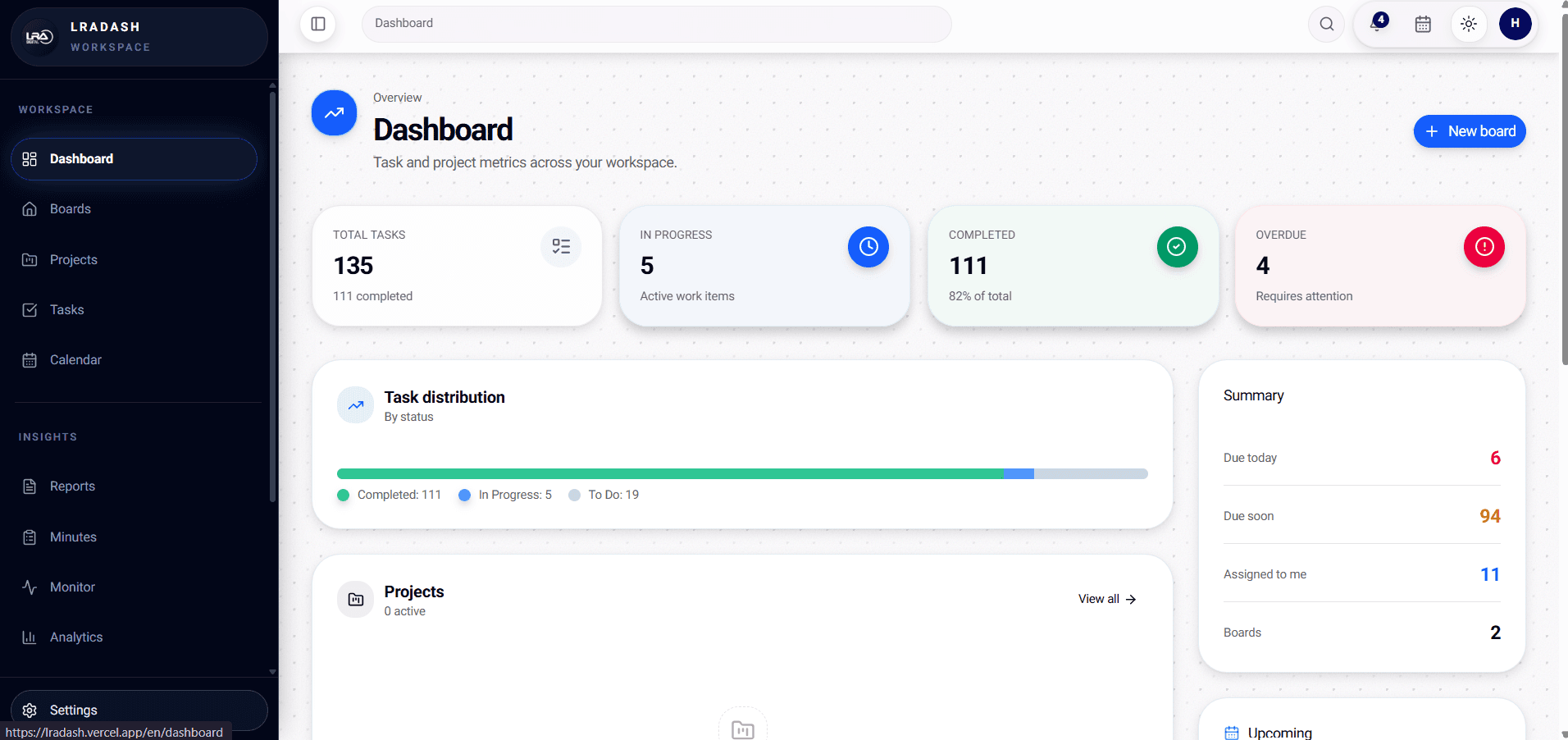Click the green Completed segment of the distribution bar
1568x740 pixels.
point(670,474)
